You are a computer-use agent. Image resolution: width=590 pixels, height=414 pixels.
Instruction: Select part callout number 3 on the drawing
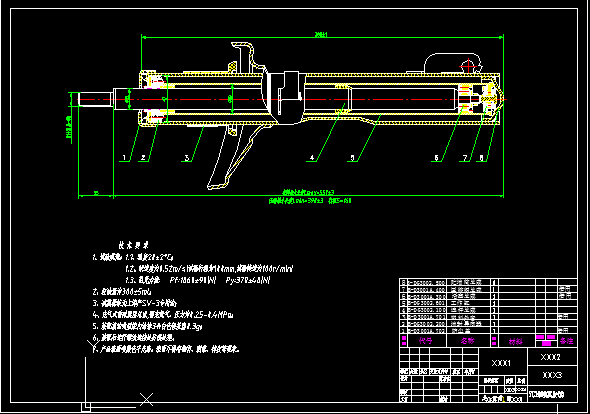click(186, 158)
